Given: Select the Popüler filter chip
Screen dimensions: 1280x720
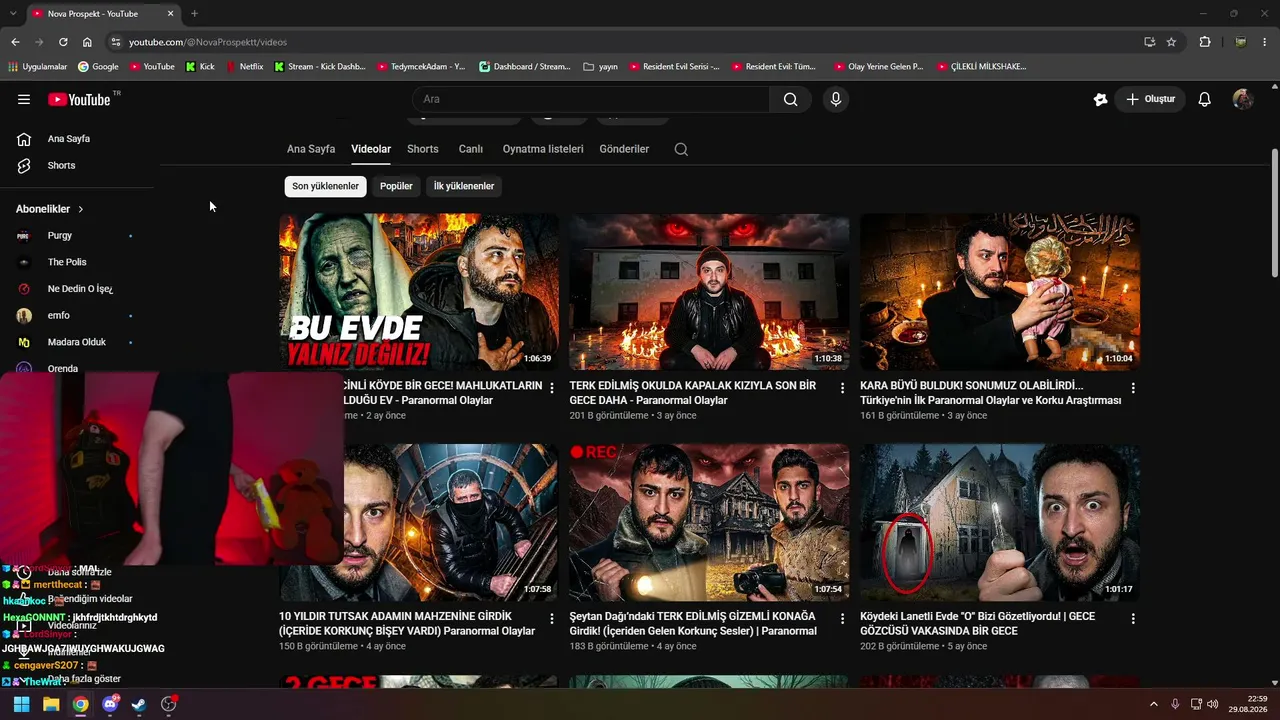Looking at the screenshot, I should 396,186.
